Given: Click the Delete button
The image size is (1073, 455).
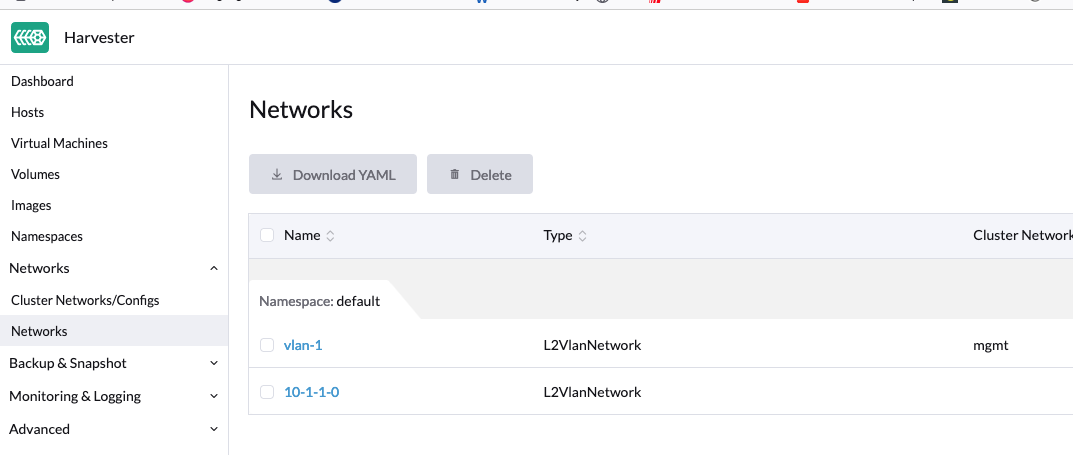Looking at the screenshot, I should click(x=480, y=174).
